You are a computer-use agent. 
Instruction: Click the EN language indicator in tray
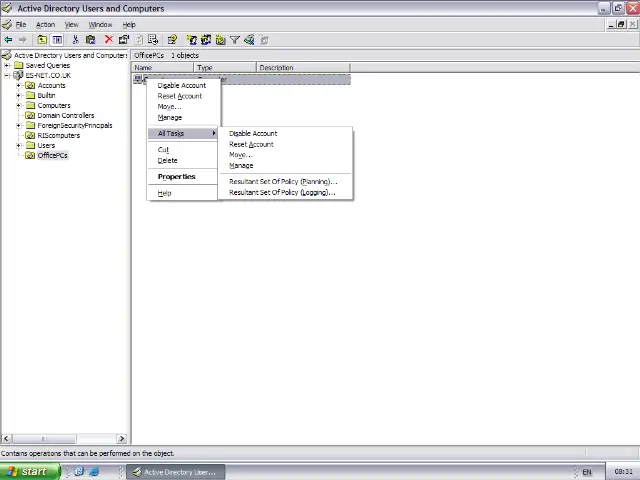tap(587, 472)
